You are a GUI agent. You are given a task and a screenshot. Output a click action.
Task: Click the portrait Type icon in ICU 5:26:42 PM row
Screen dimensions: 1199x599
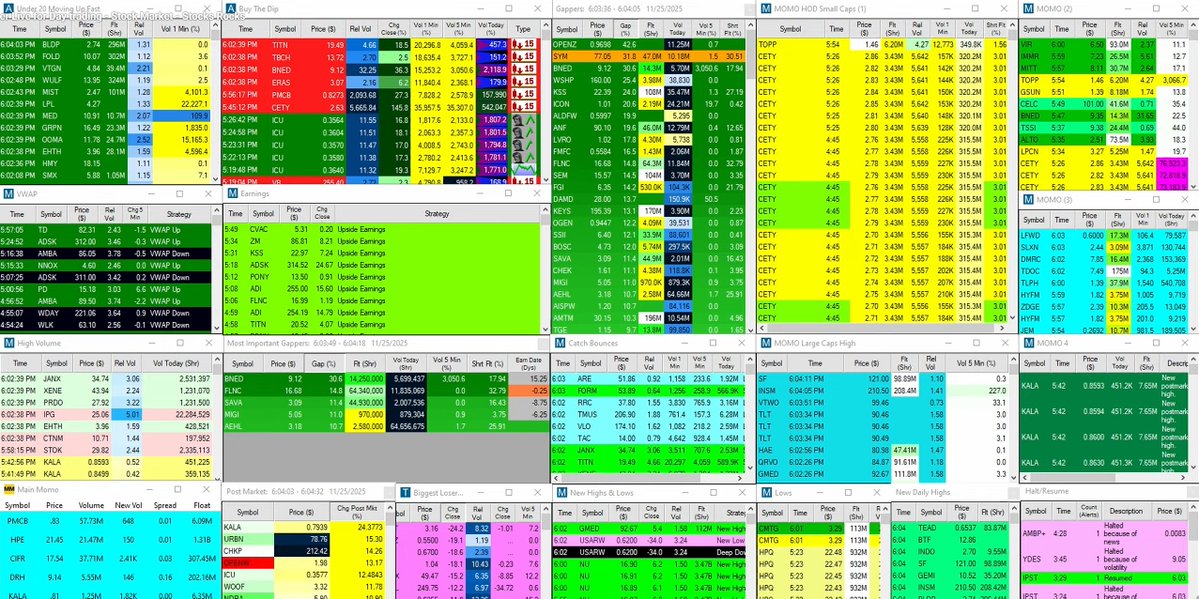[524, 120]
